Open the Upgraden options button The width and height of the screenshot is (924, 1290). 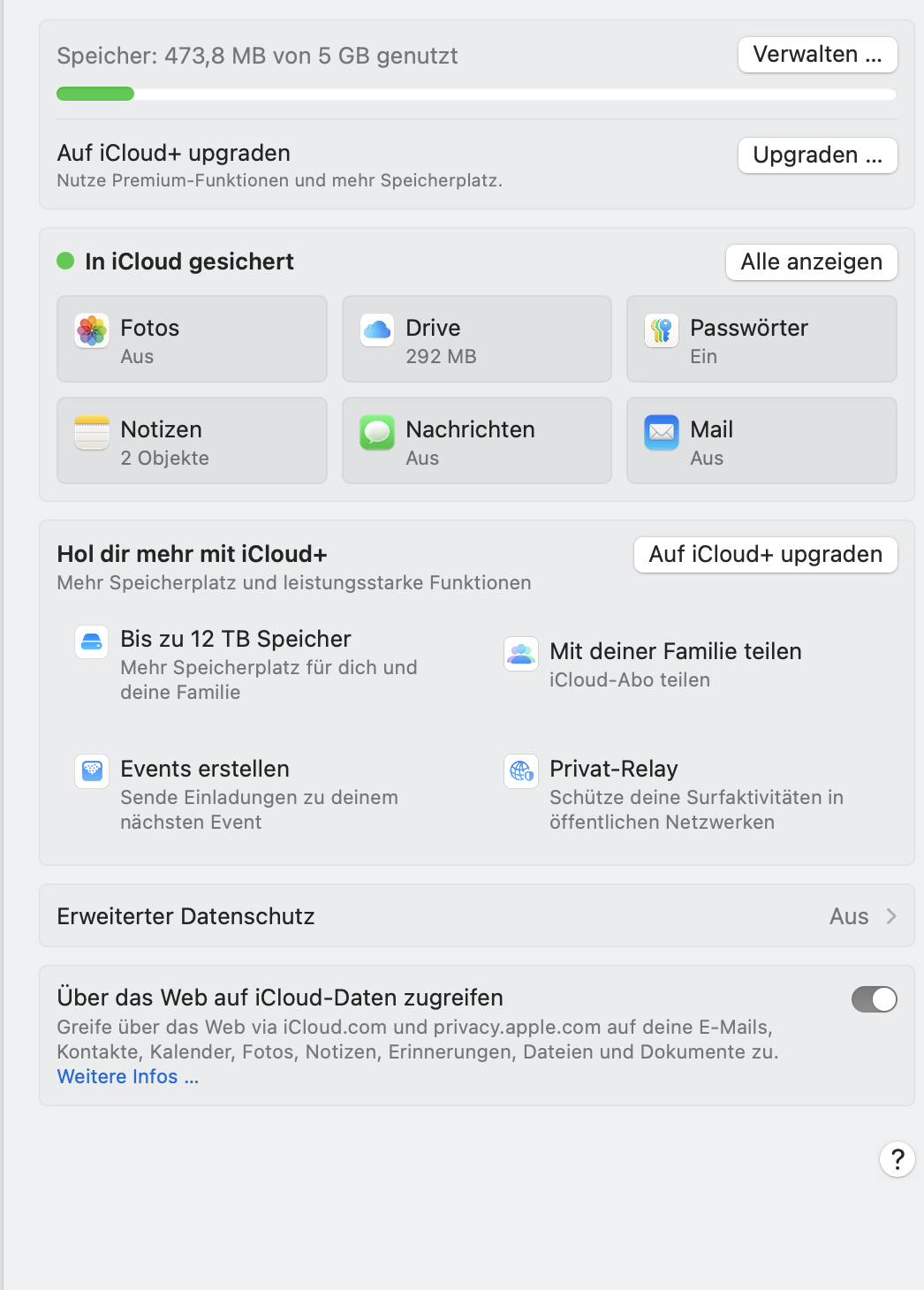tap(817, 156)
